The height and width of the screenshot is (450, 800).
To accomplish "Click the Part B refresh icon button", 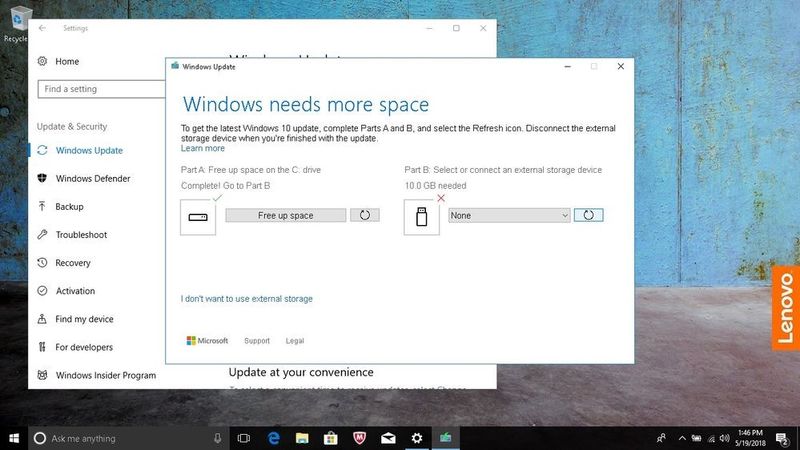I will (x=588, y=215).
